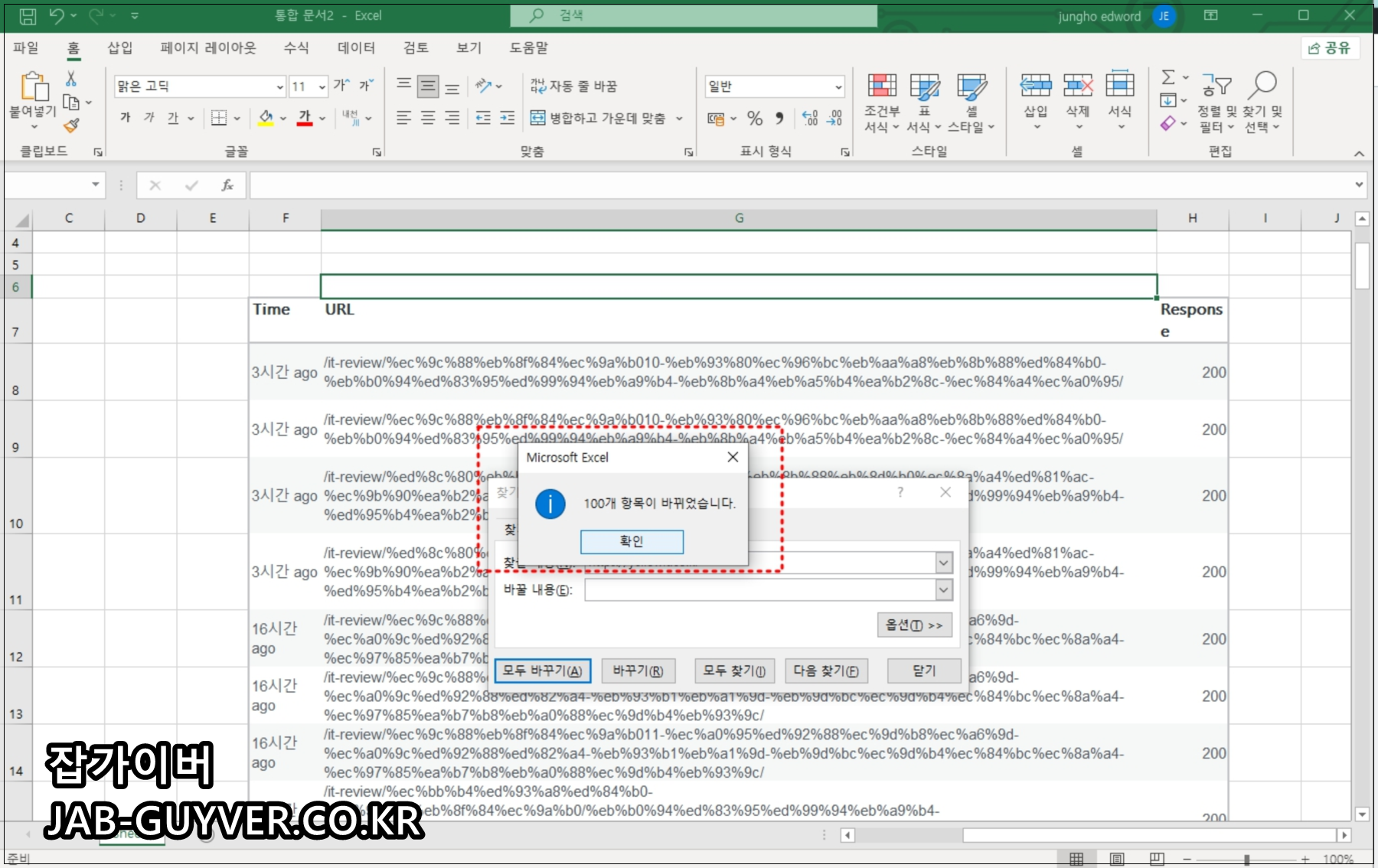Click 모두 바꾸기 replace all button

[x=543, y=671]
